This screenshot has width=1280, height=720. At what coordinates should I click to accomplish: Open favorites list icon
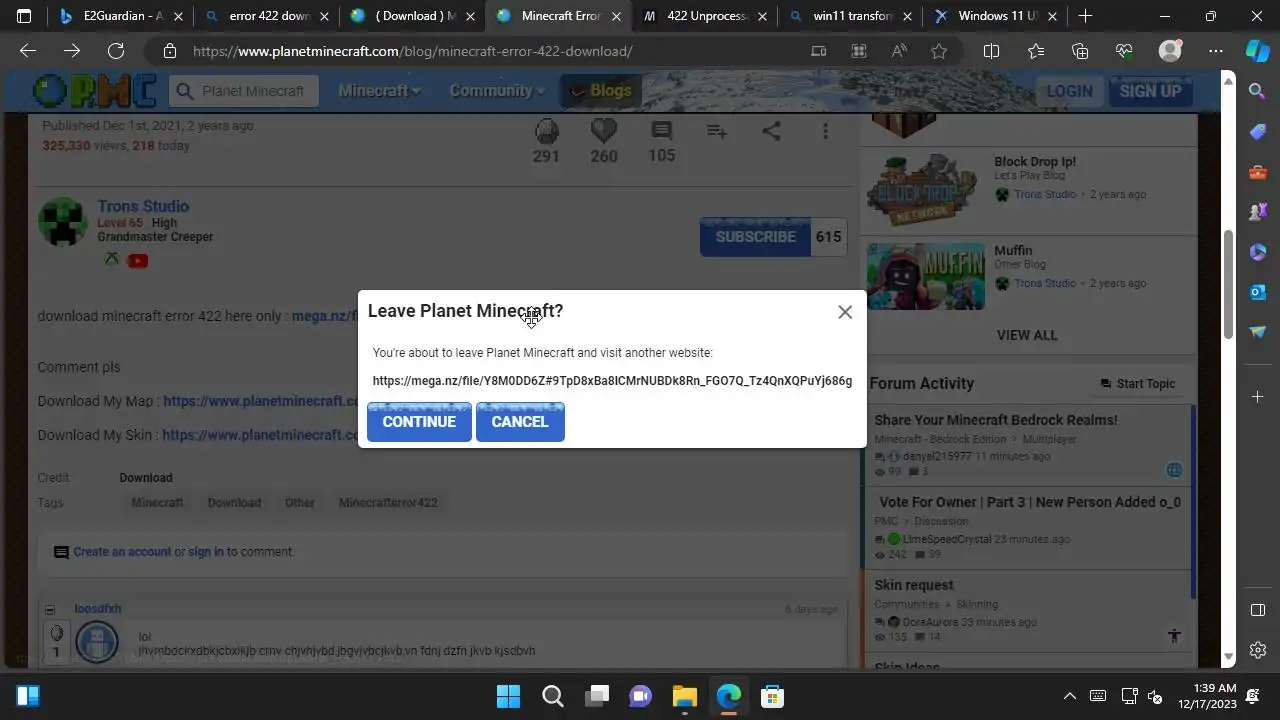click(x=1036, y=51)
